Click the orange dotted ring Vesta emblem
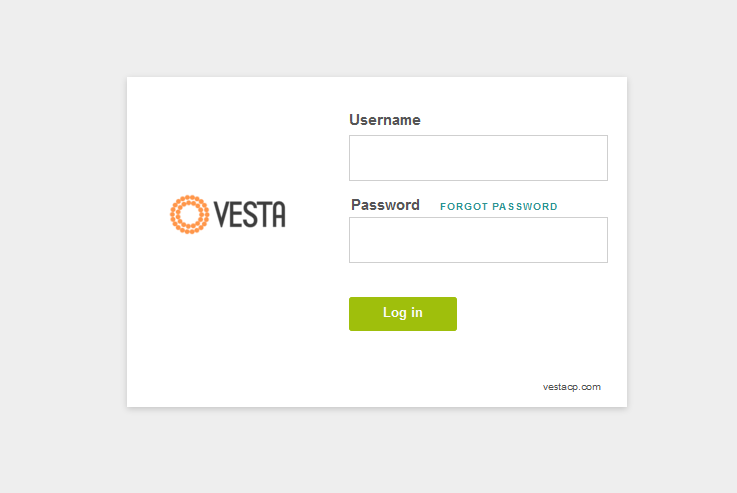737x493 pixels. point(189,214)
